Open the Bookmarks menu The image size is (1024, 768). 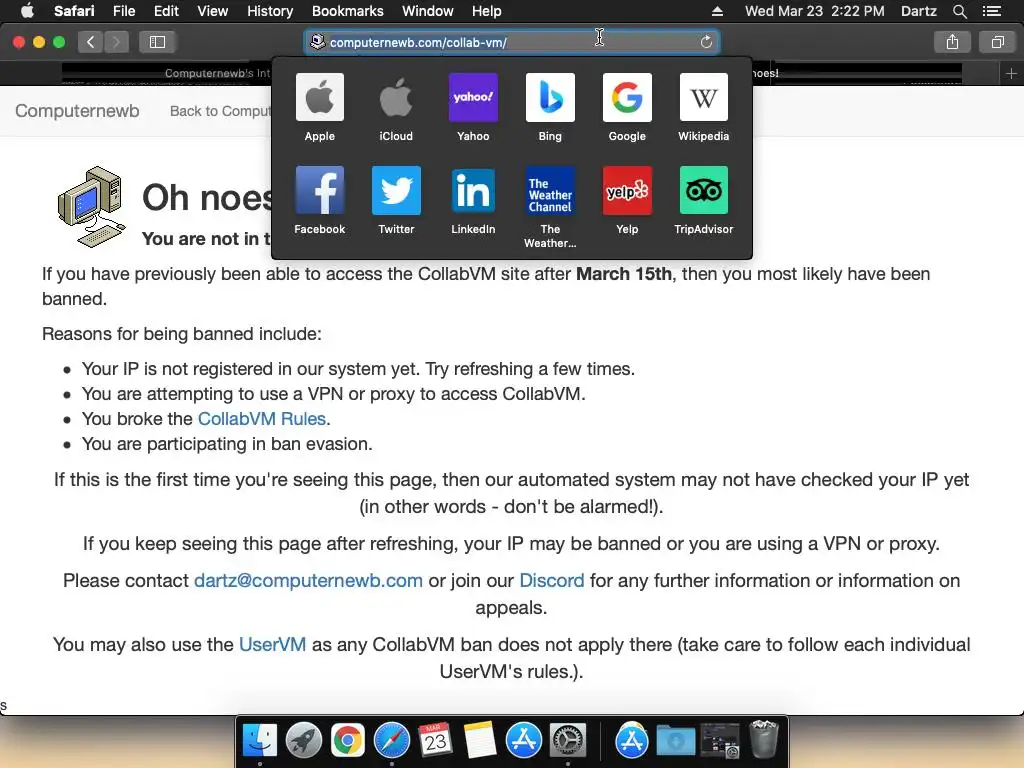click(x=347, y=11)
